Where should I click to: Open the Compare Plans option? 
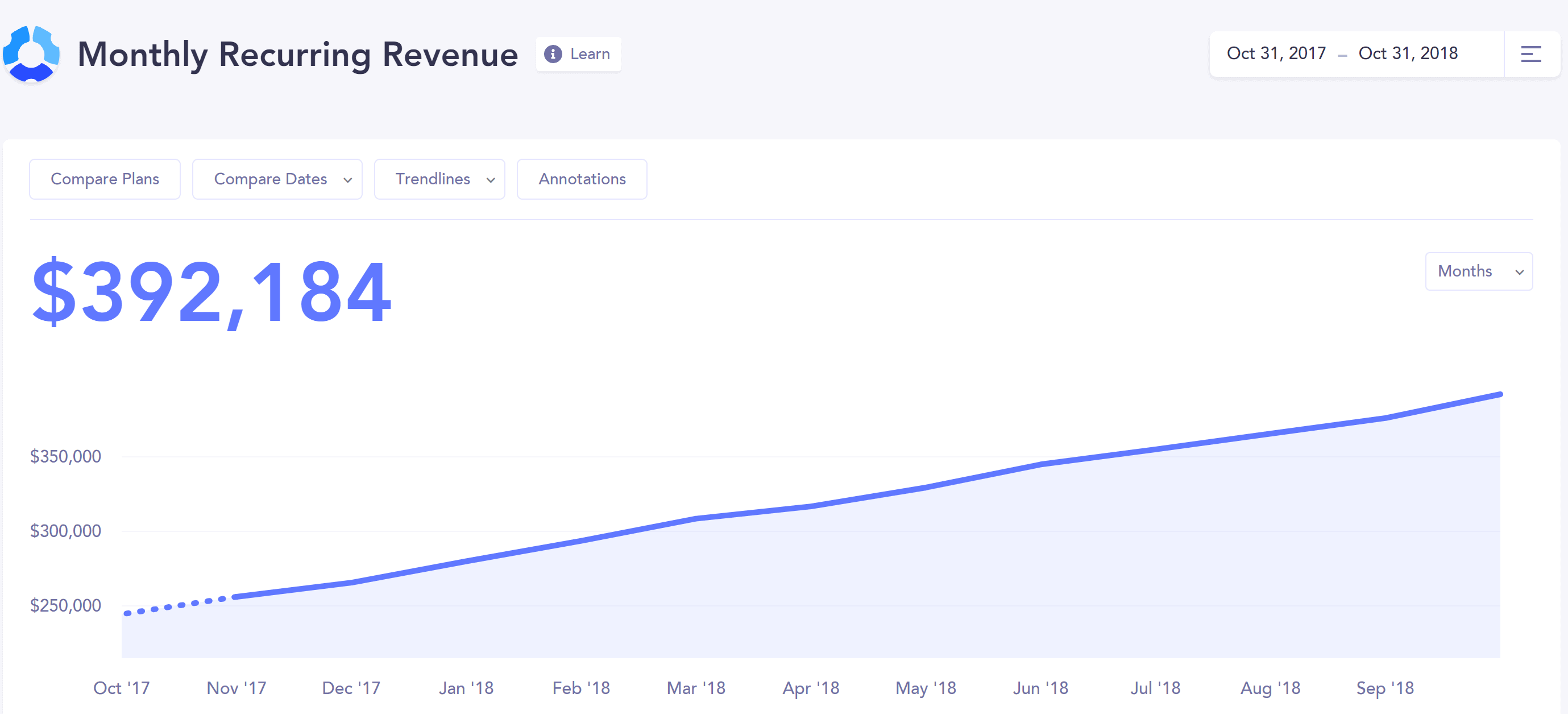[105, 179]
